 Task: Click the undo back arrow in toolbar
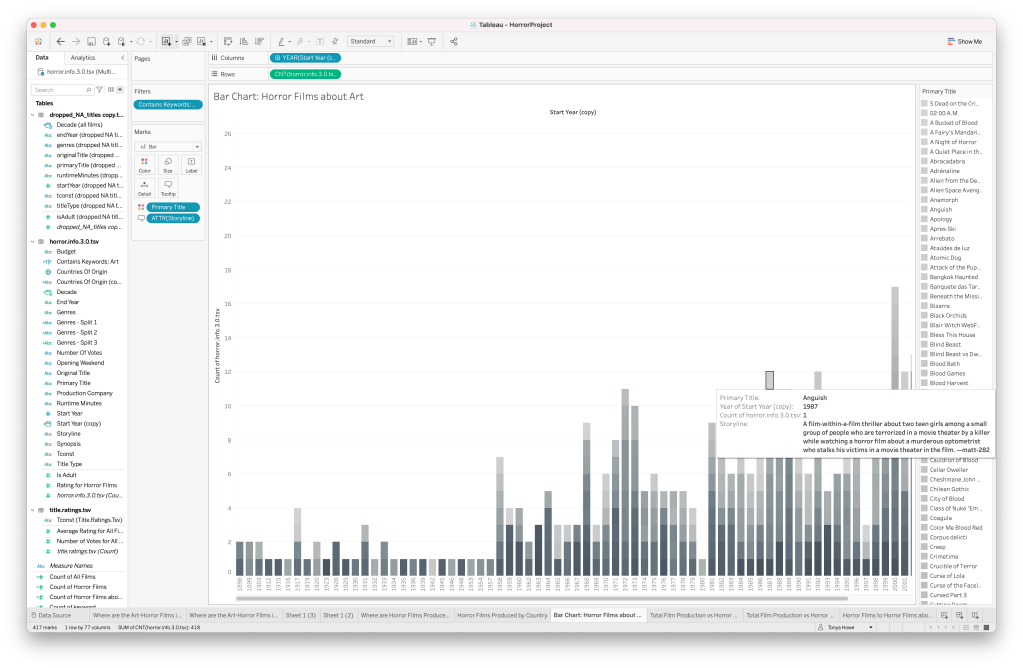[61, 41]
